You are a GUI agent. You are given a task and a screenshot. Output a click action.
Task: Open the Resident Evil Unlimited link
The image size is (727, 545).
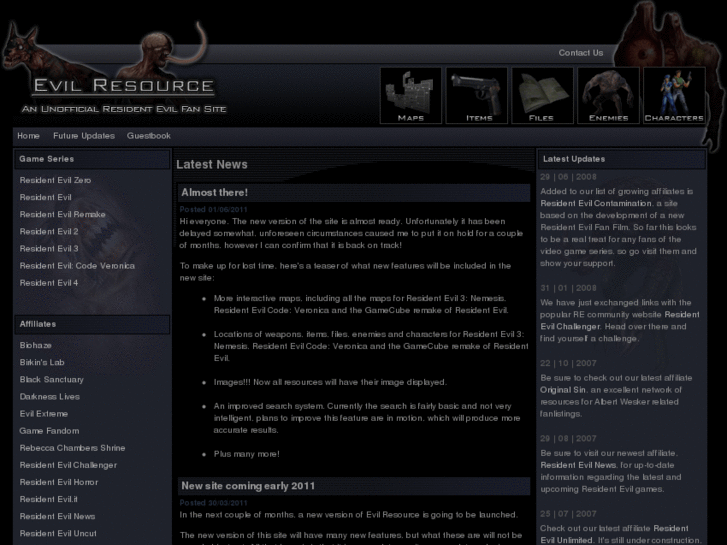pyautogui.click(x=614, y=534)
